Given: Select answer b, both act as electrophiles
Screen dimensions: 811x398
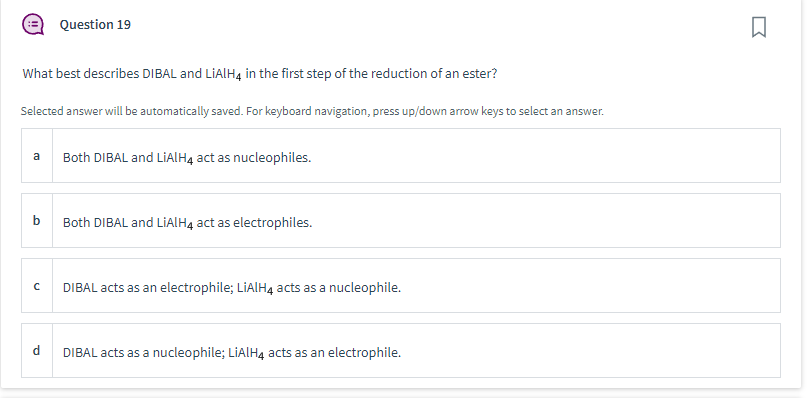Looking at the screenshot, I should tap(401, 220).
